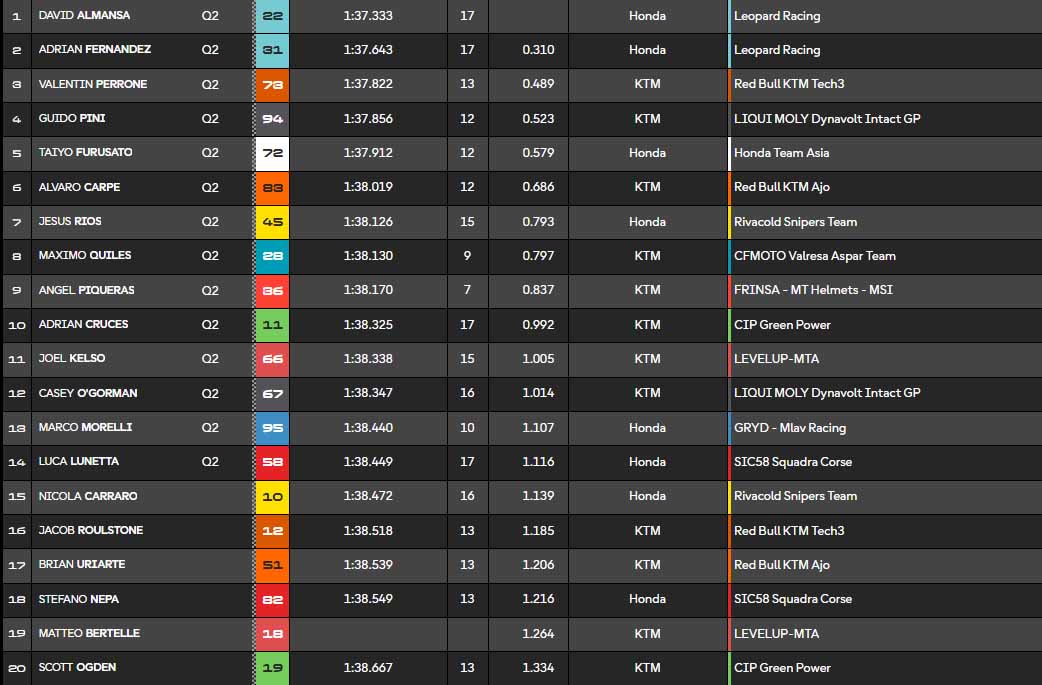Click on Casey O'Gorman's name
Viewport: 1042px width, 685px height.
[88, 393]
